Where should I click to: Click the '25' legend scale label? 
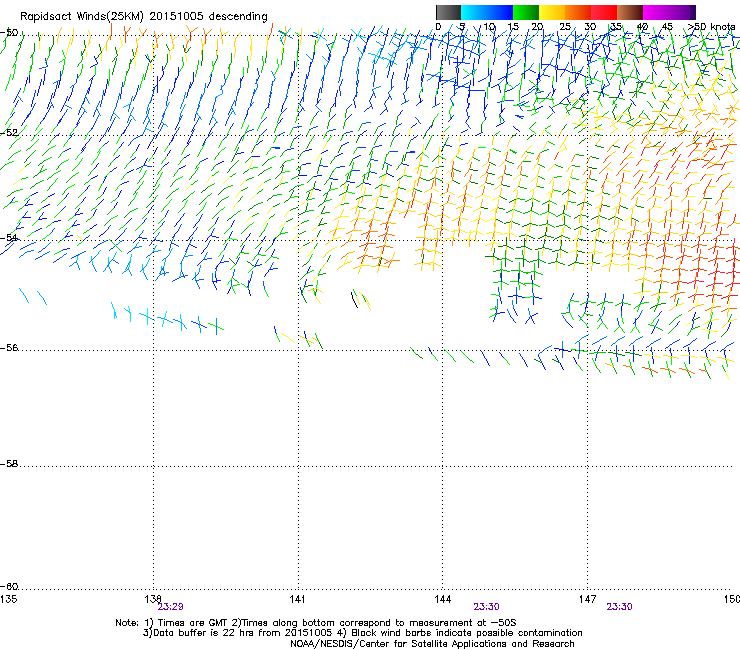(565, 26)
